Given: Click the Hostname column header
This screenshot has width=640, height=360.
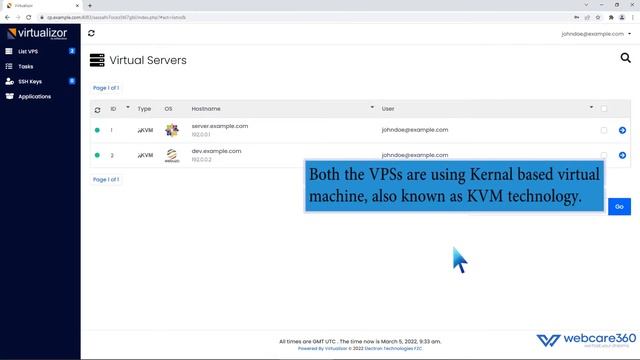Looking at the screenshot, I should [206, 109].
